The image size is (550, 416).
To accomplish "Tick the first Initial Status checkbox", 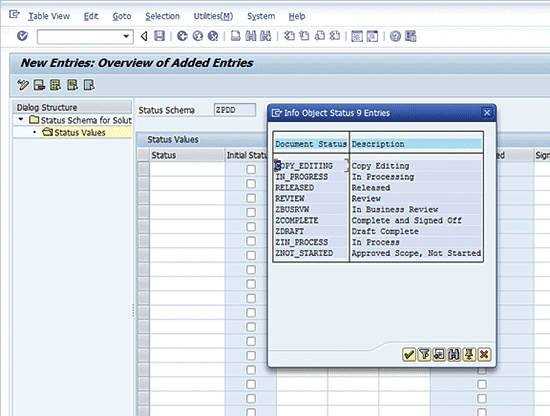I will point(251,169).
